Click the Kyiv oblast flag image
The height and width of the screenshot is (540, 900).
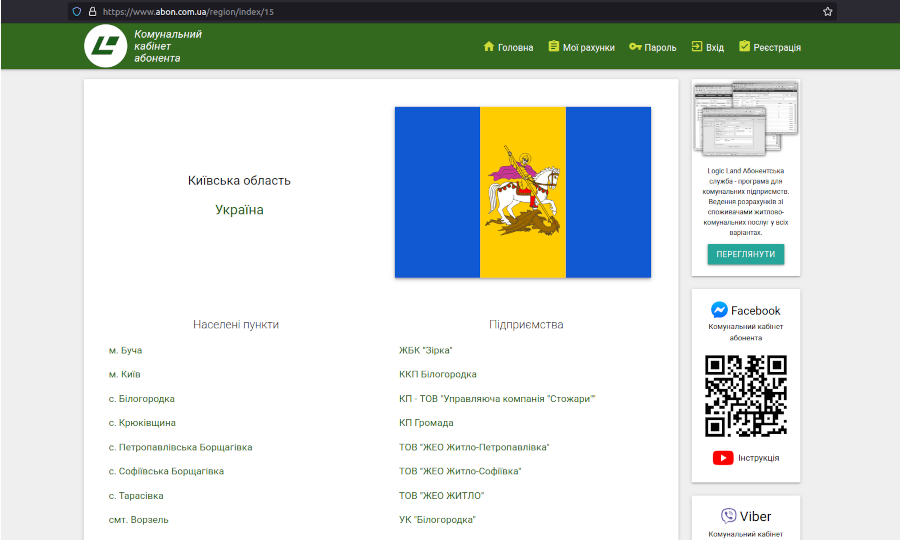click(523, 192)
